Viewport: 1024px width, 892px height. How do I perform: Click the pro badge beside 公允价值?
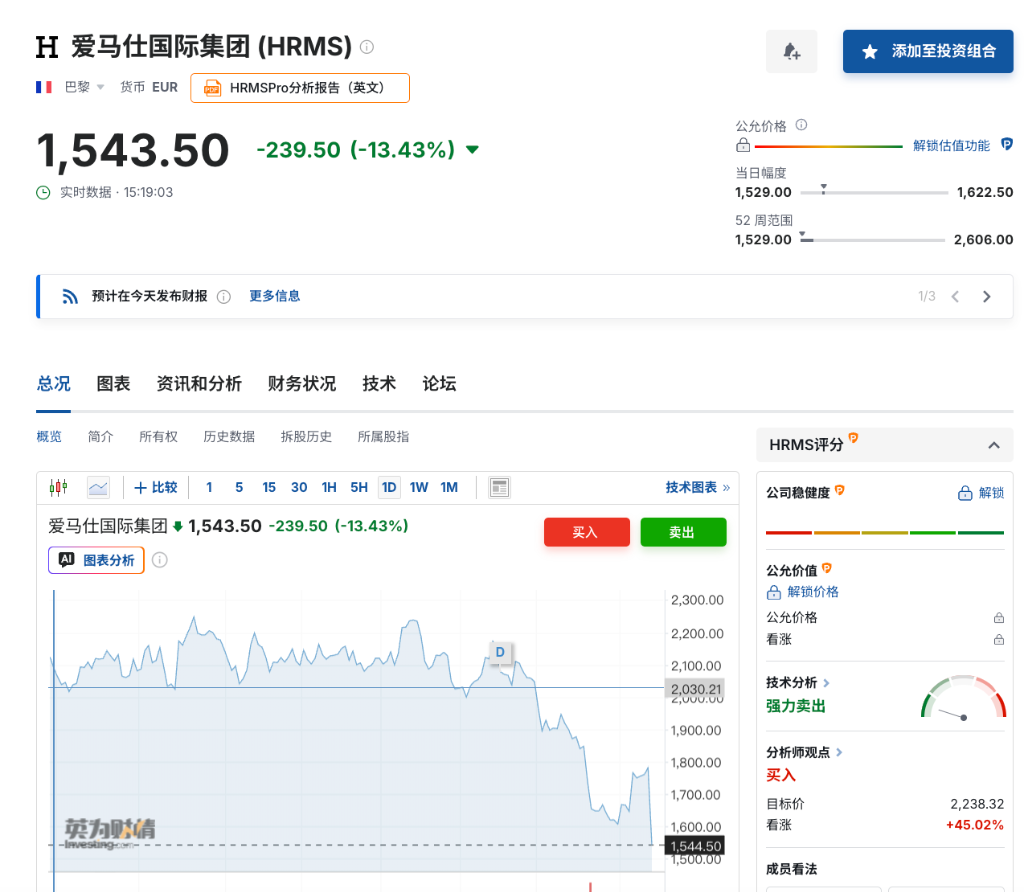(827, 568)
